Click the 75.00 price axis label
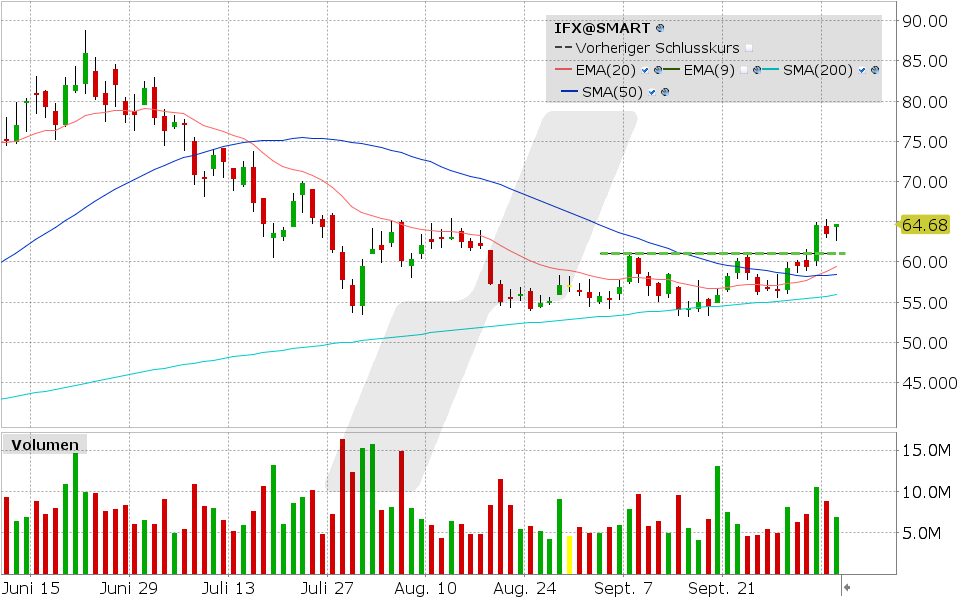Screen dimensions: 960x600 [925, 142]
